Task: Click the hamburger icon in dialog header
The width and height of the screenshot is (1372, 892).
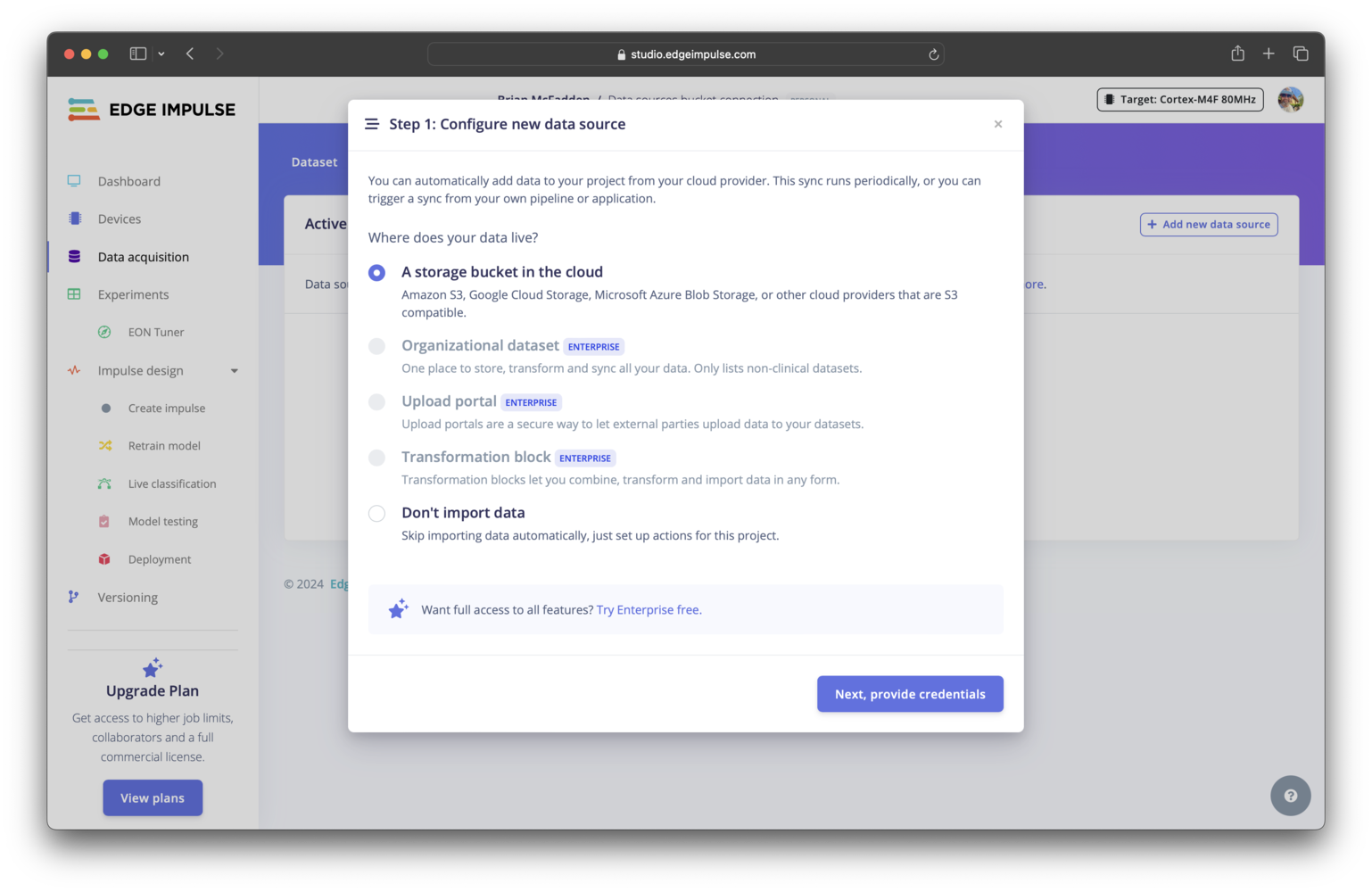Action: coord(372,124)
